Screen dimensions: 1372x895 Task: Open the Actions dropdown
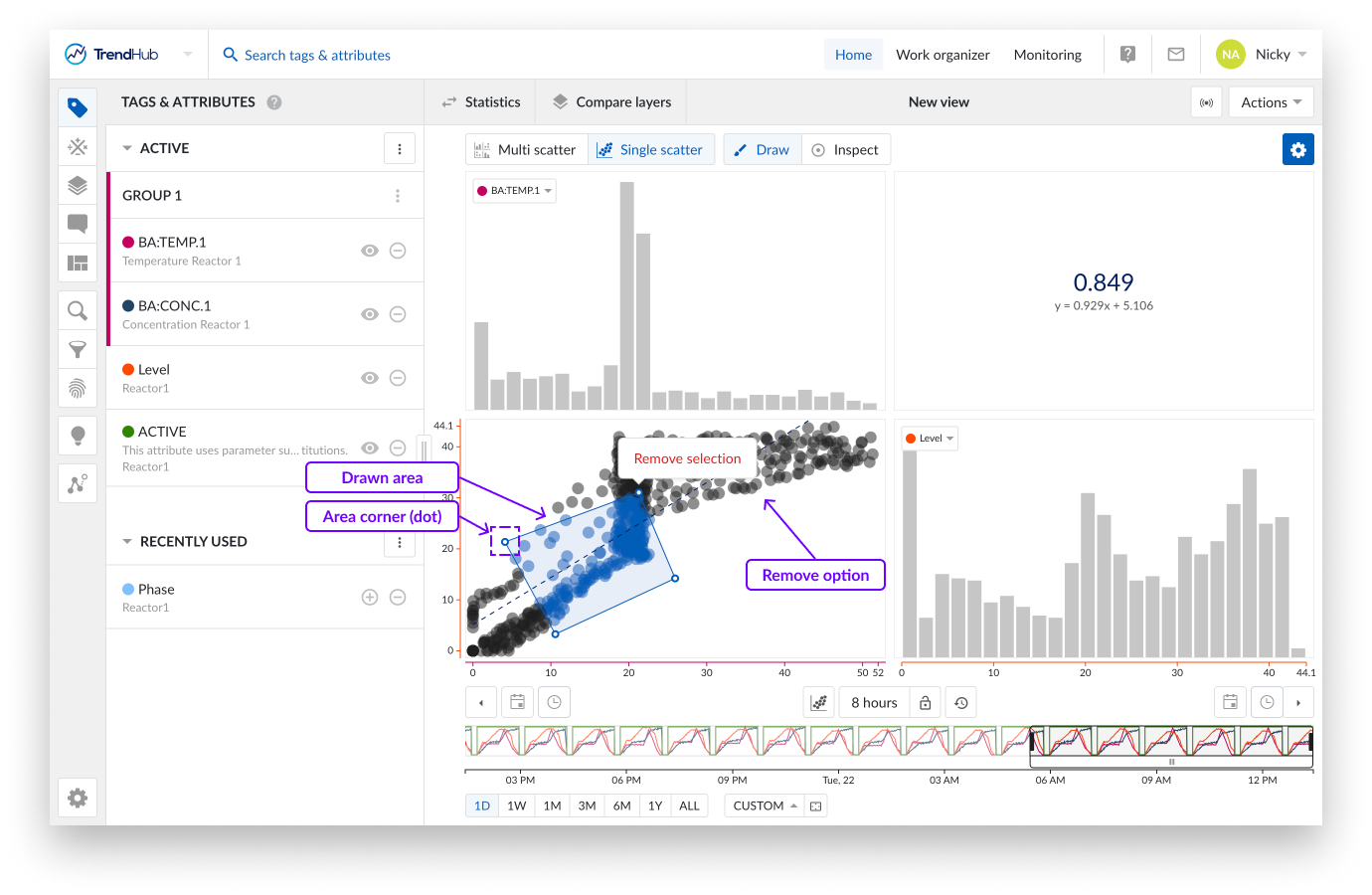click(1271, 102)
